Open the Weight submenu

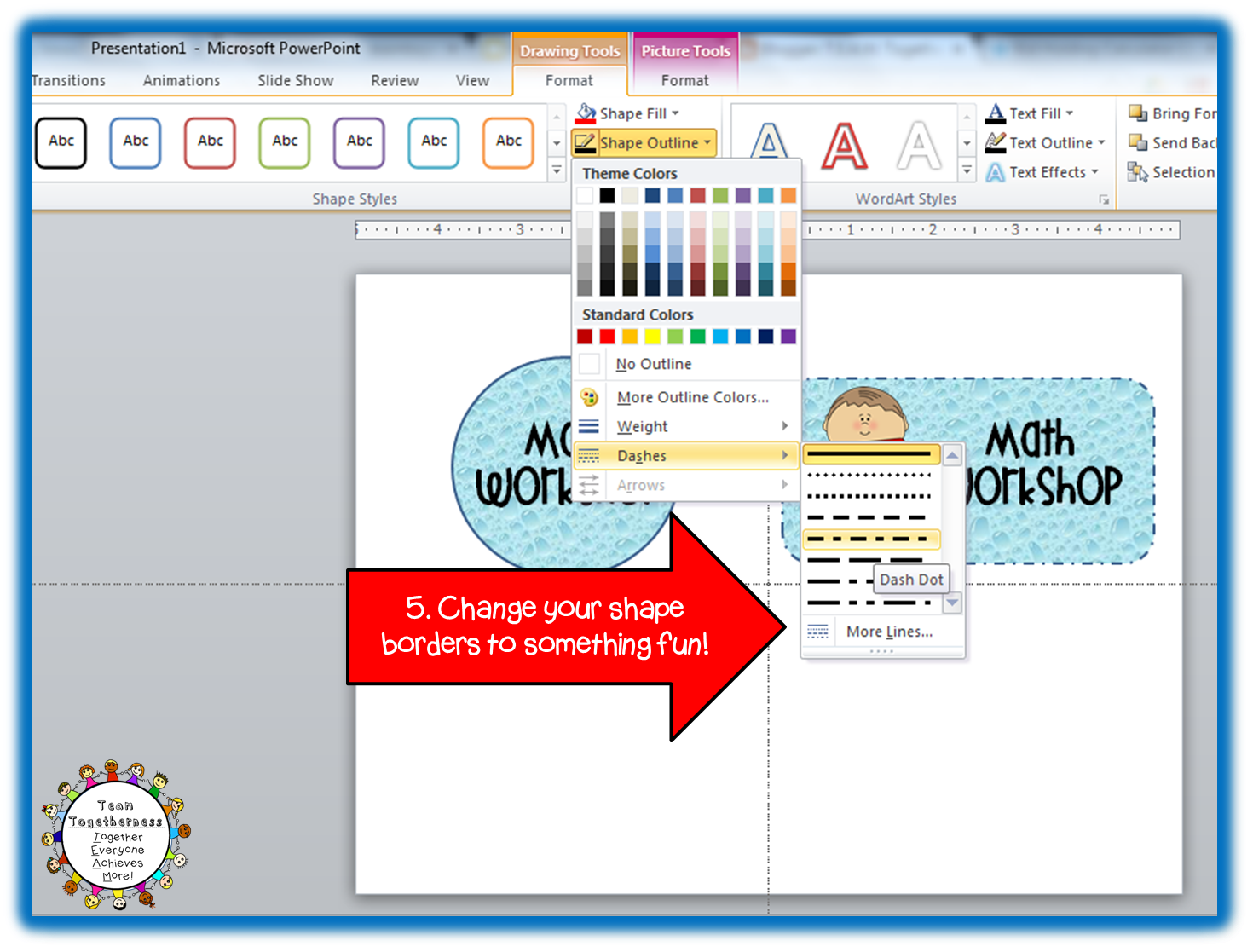[x=687, y=426]
